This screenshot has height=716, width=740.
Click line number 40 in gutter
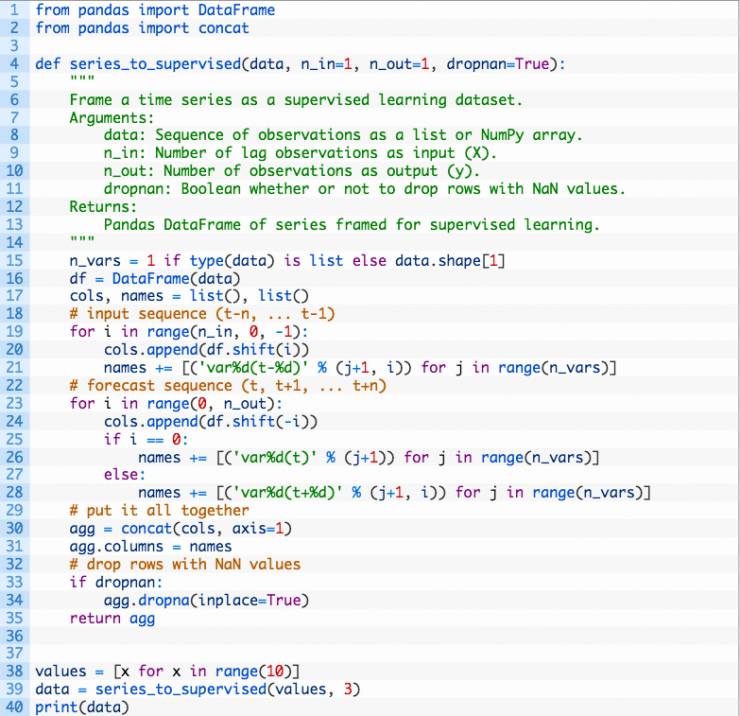(x=14, y=708)
